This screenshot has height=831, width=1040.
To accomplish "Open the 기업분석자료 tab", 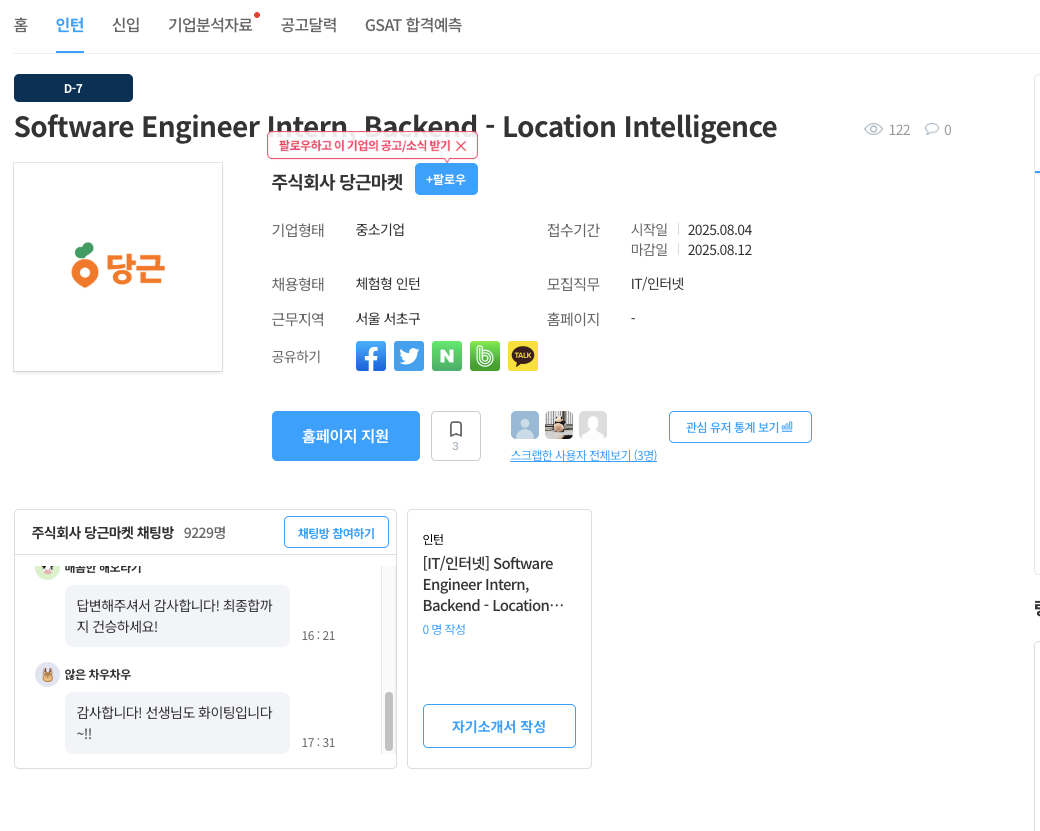I will click(x=210, y=25).
